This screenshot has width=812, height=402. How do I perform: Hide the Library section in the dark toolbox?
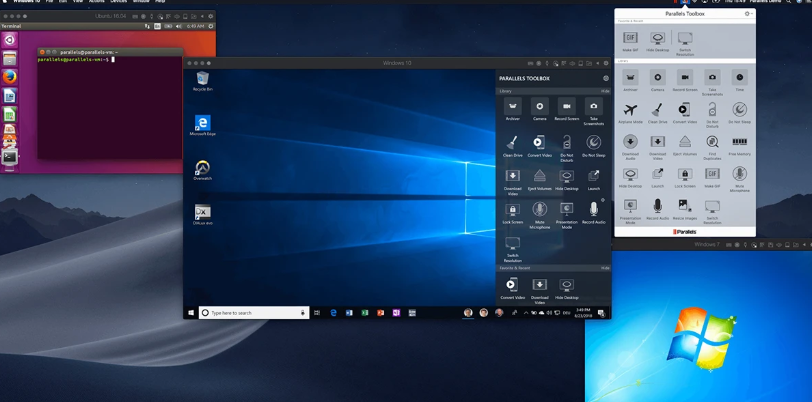pyautogui.click(x=605, y=91)
